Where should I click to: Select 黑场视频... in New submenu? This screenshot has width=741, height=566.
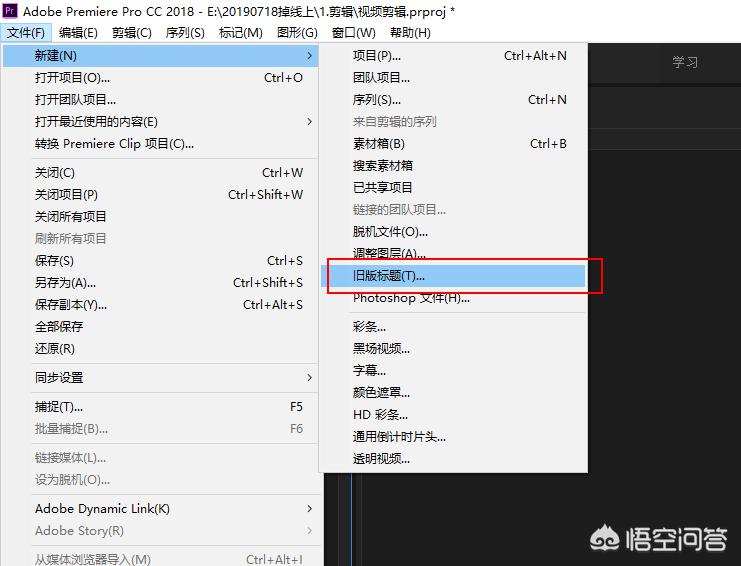[x=453, y=349]
